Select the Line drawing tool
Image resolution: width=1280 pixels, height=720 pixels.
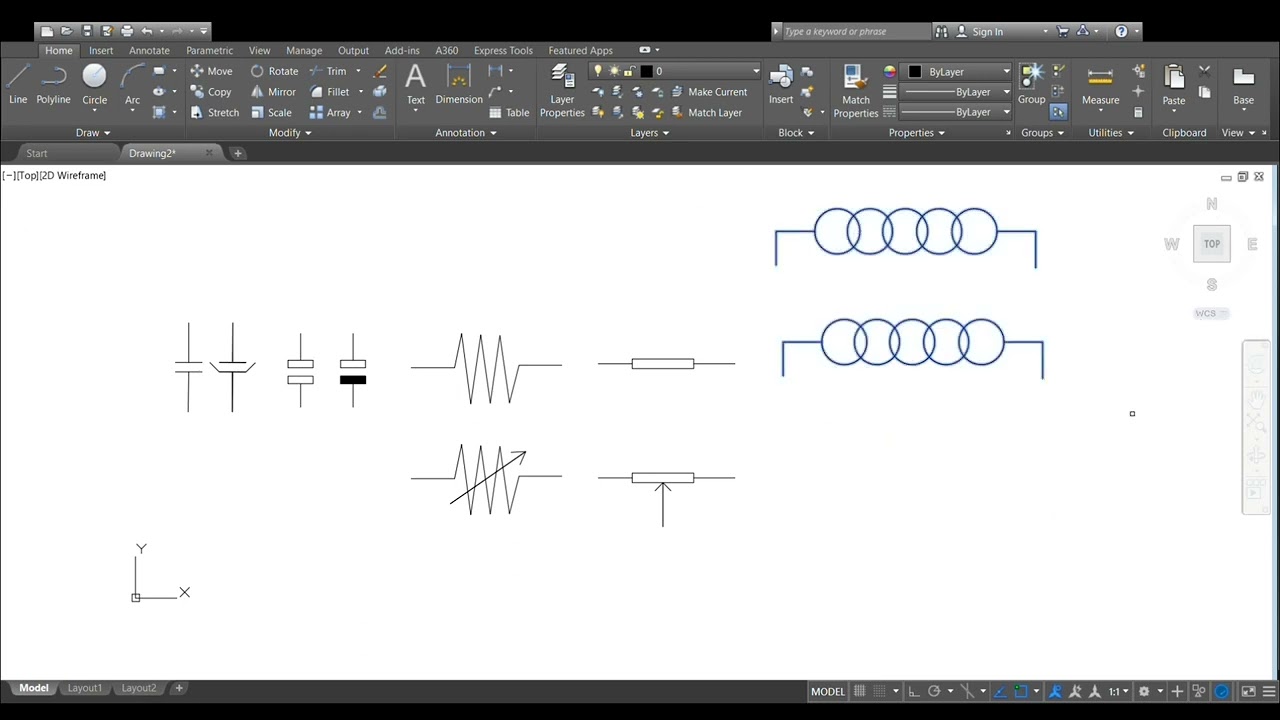pyautogui.click(x=18, y=84)
